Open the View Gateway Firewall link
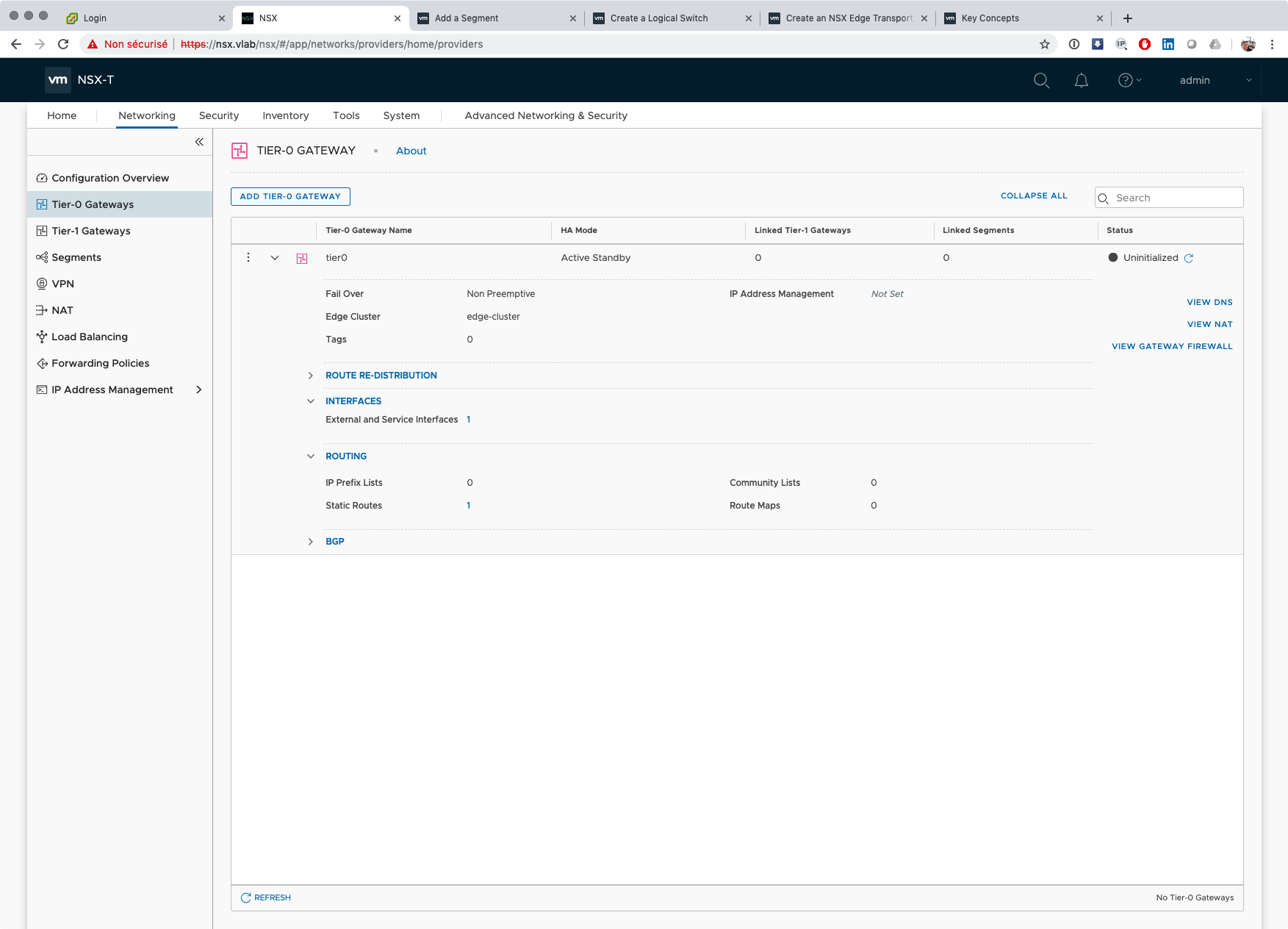The width and height of the screenshot is (1288, 929). [x=1172, y=346]
